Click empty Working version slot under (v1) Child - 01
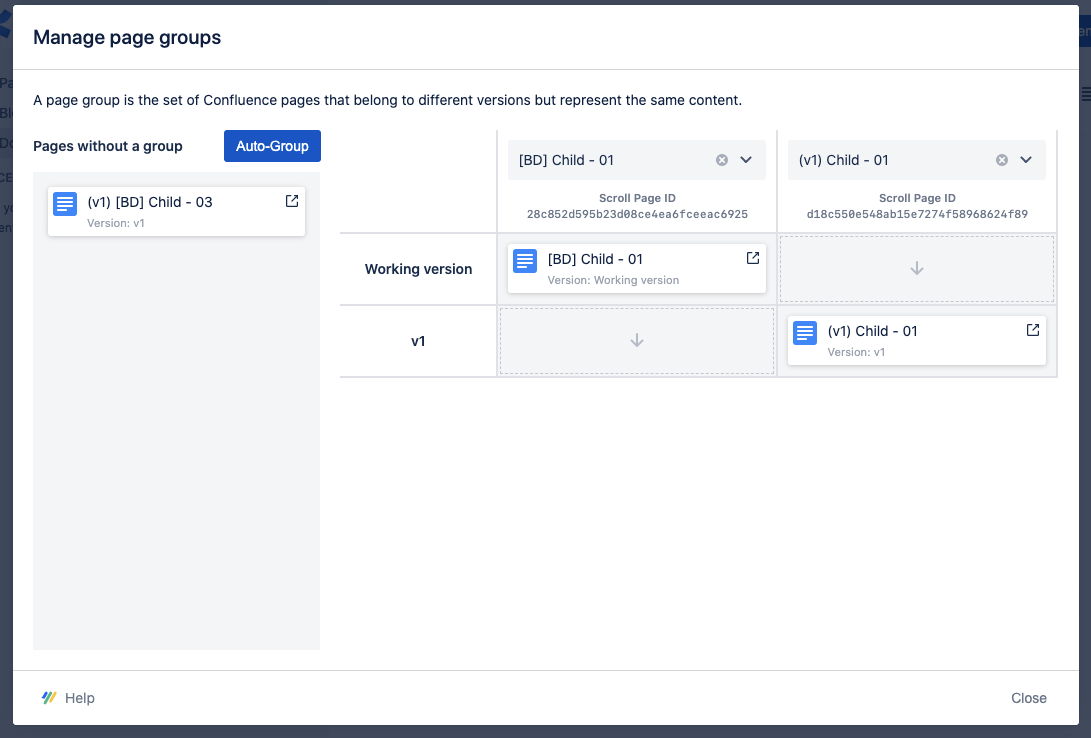 point(917,269)
